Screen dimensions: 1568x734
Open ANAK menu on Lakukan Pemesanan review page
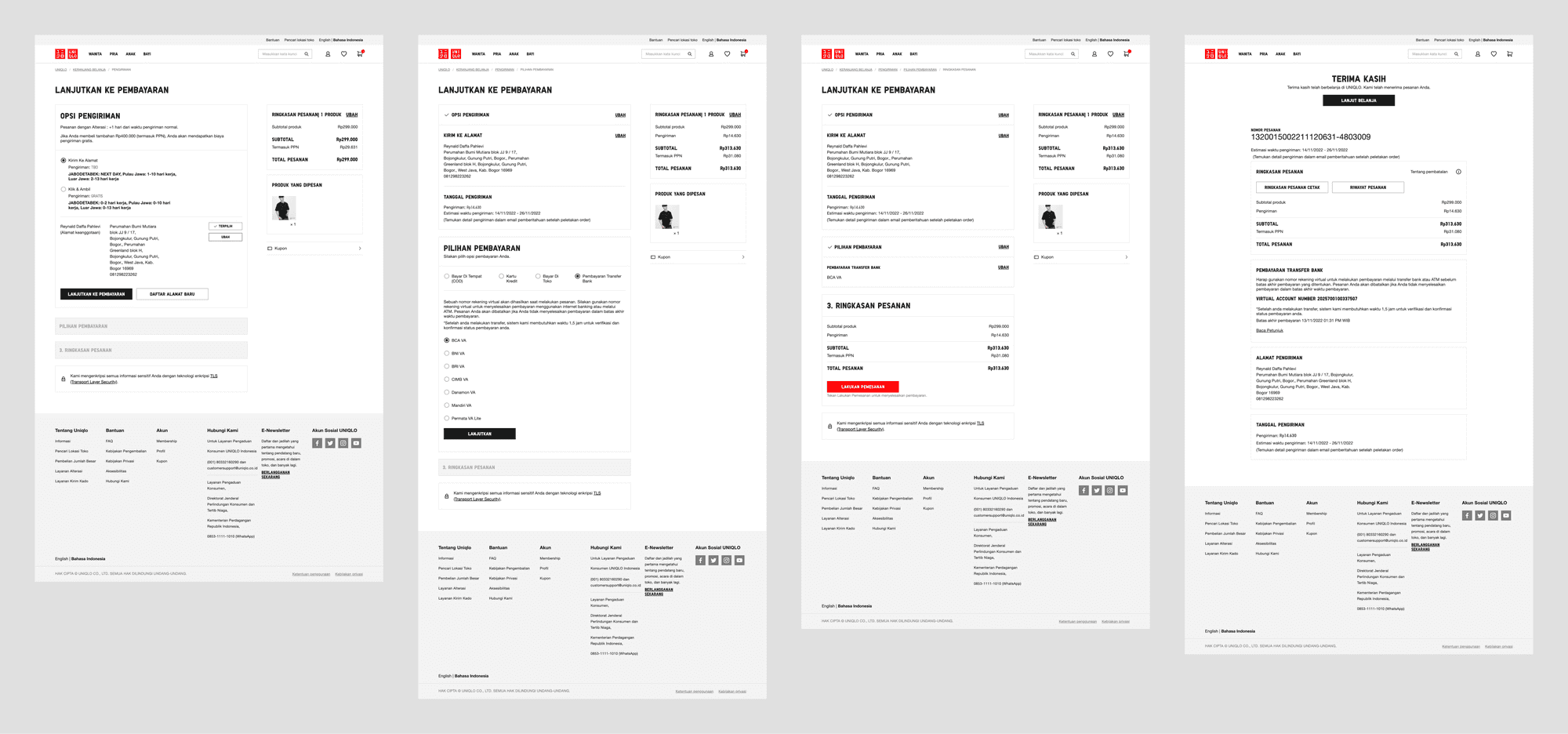tap(897, 54)
